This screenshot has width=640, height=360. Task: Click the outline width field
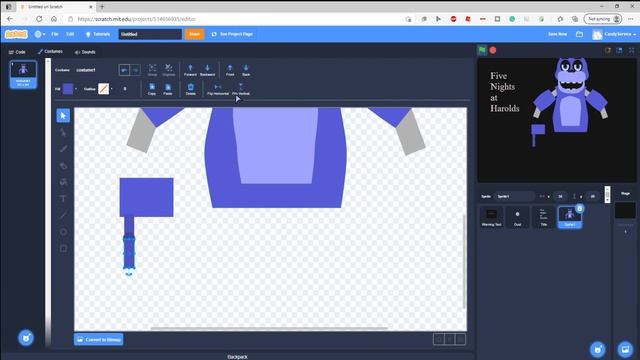click(x=126, y=89)
